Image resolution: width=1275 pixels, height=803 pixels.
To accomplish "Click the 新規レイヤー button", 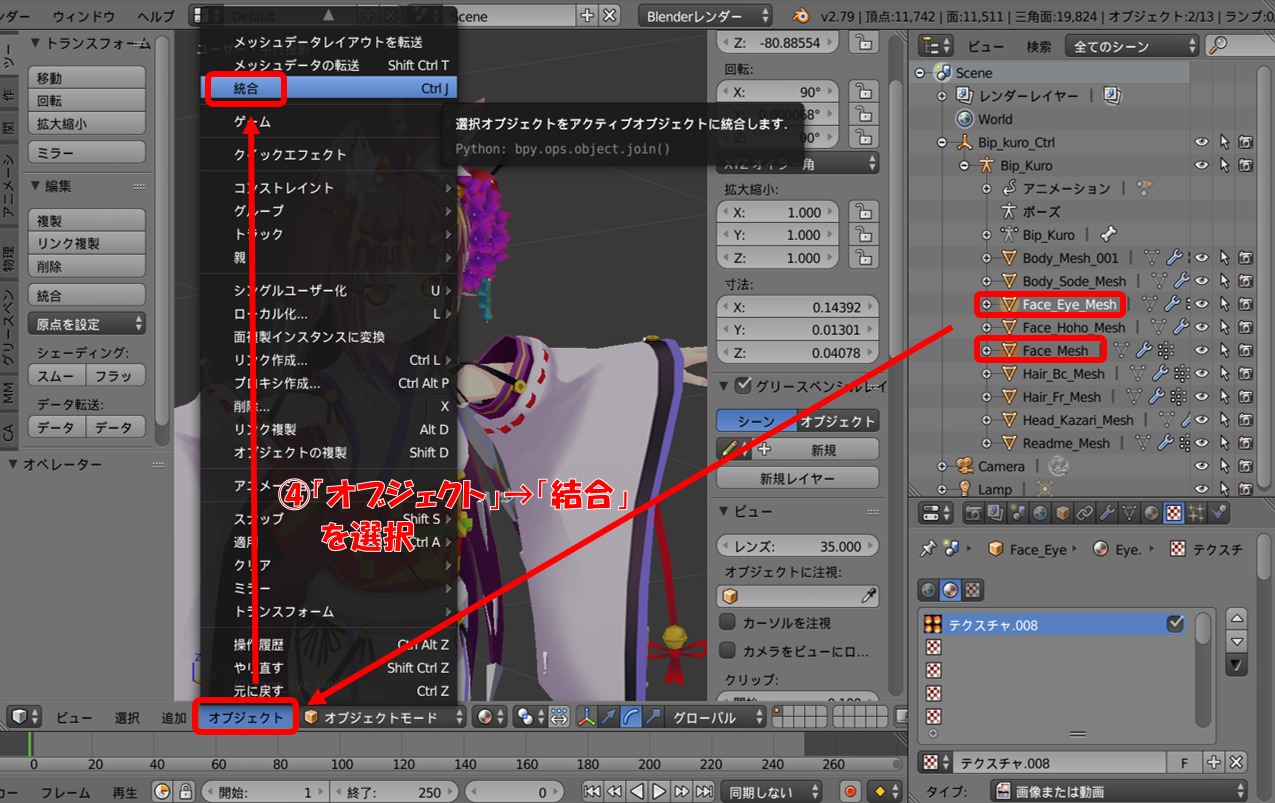I will point(797,478).
